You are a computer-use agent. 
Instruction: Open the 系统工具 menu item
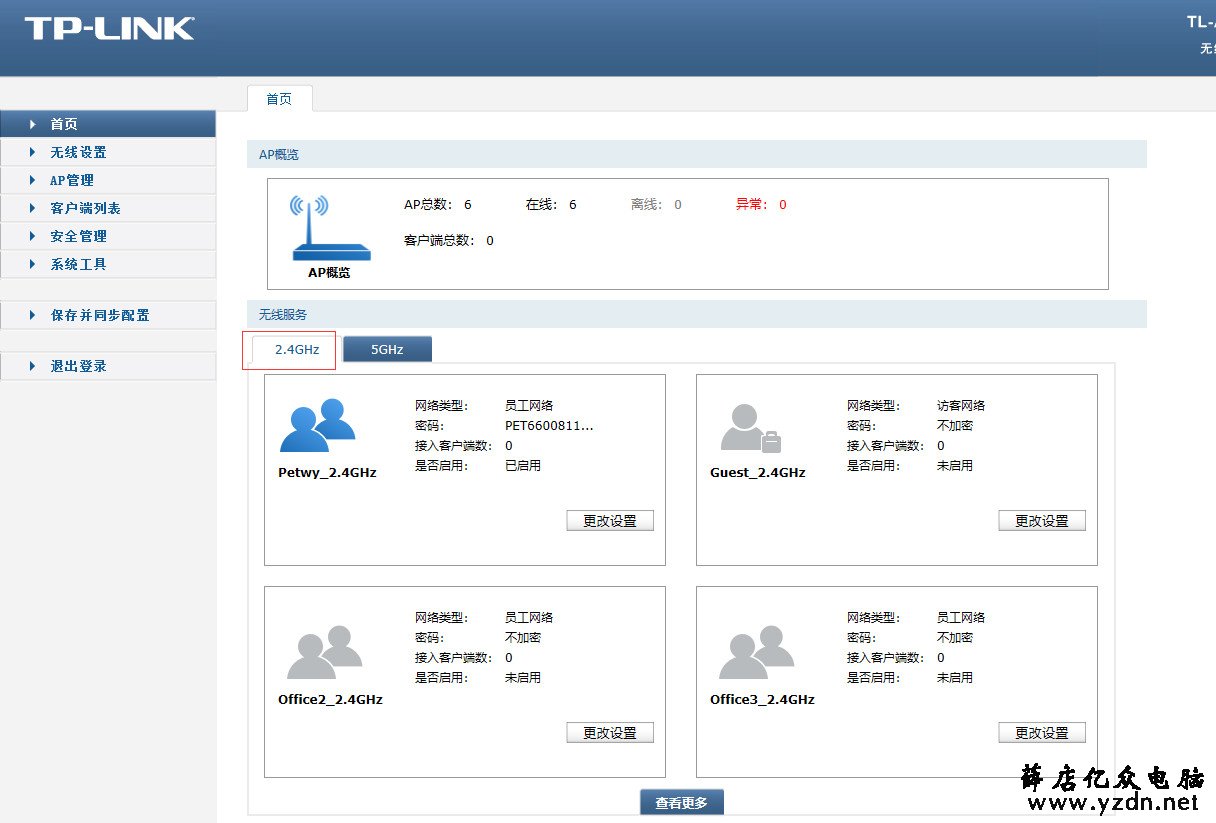pyautogui.click(x=107, y=264)
